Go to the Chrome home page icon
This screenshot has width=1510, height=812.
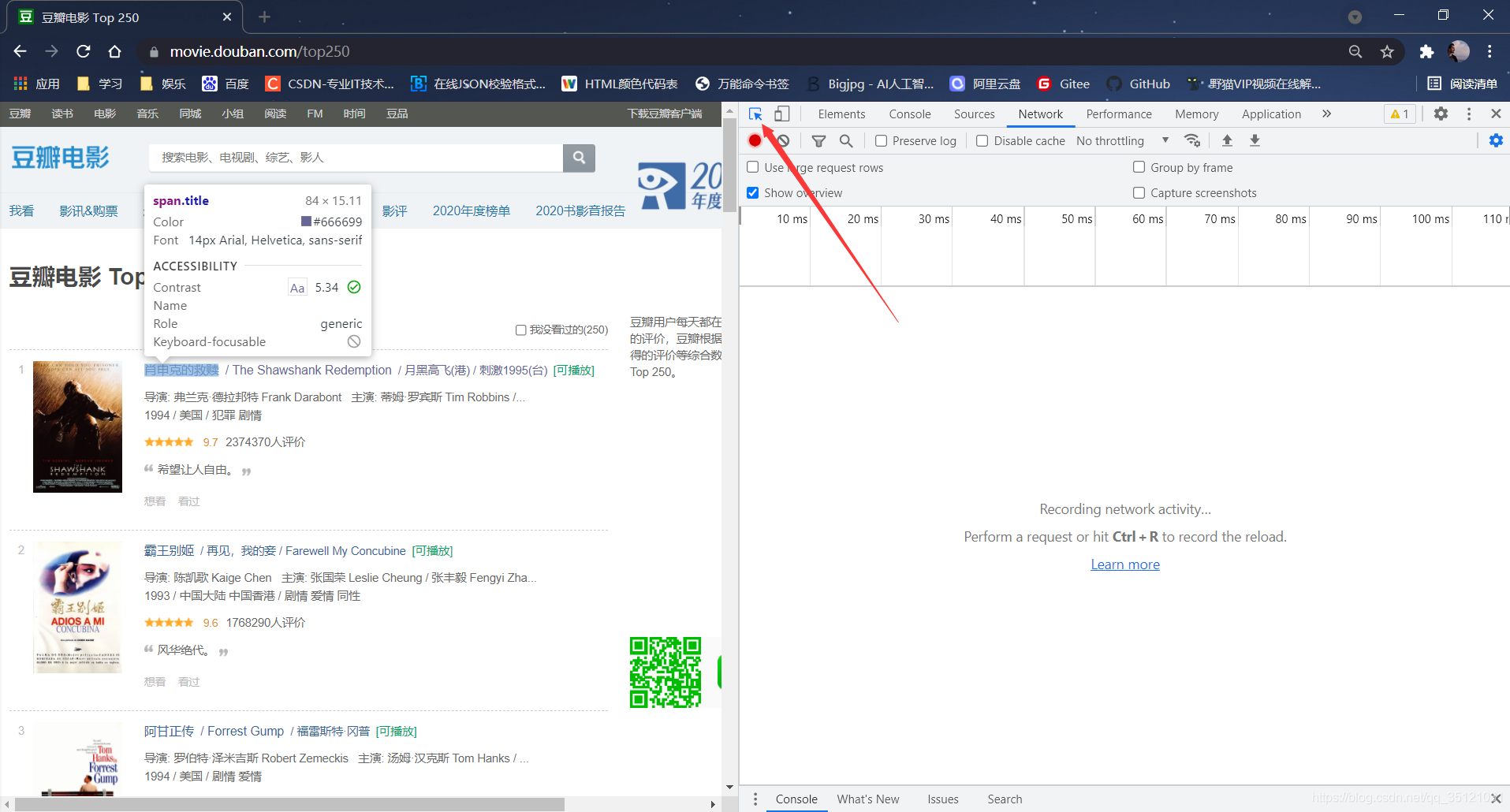(x=114, y=51)
